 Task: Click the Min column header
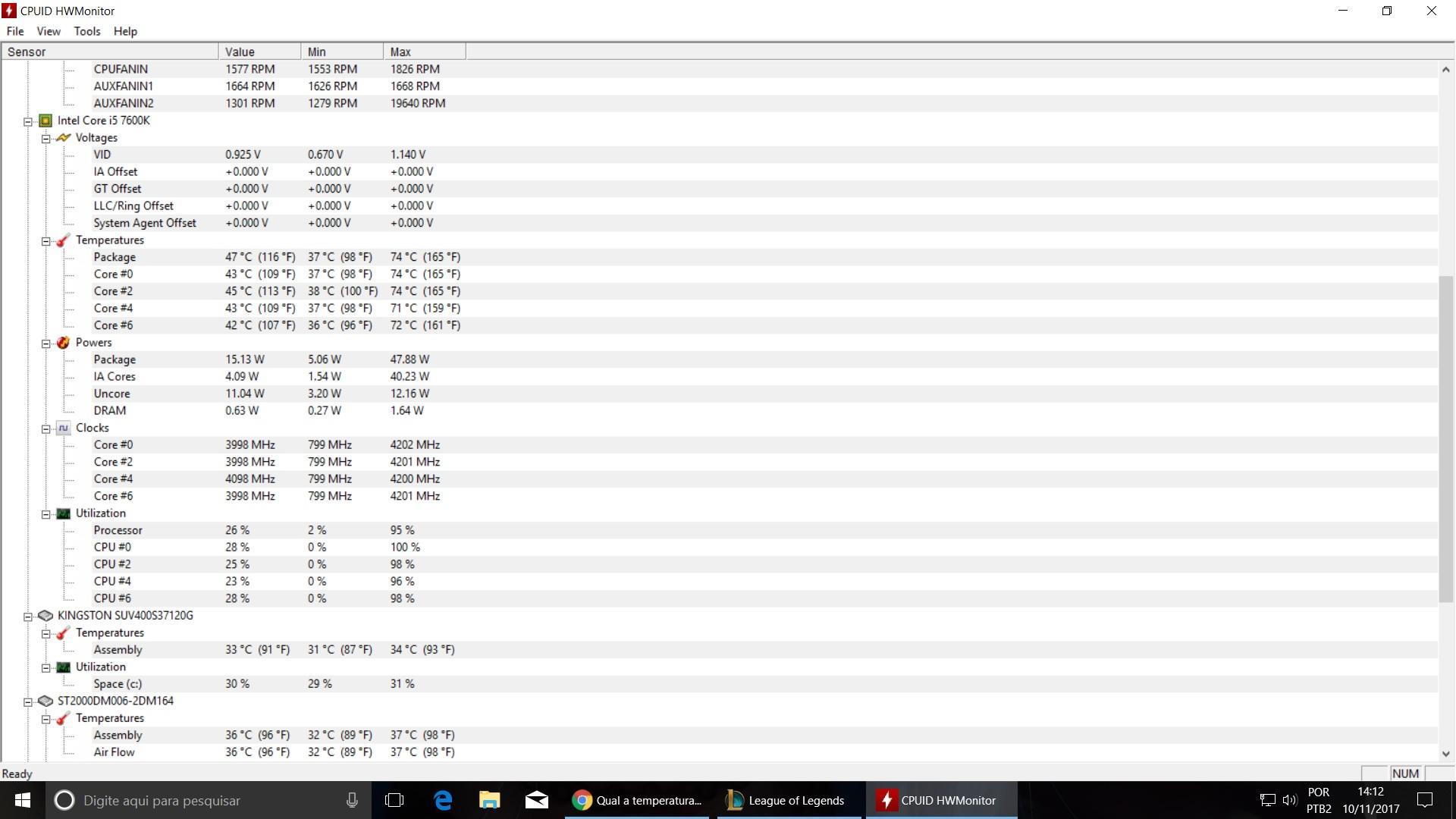(342, 52)
